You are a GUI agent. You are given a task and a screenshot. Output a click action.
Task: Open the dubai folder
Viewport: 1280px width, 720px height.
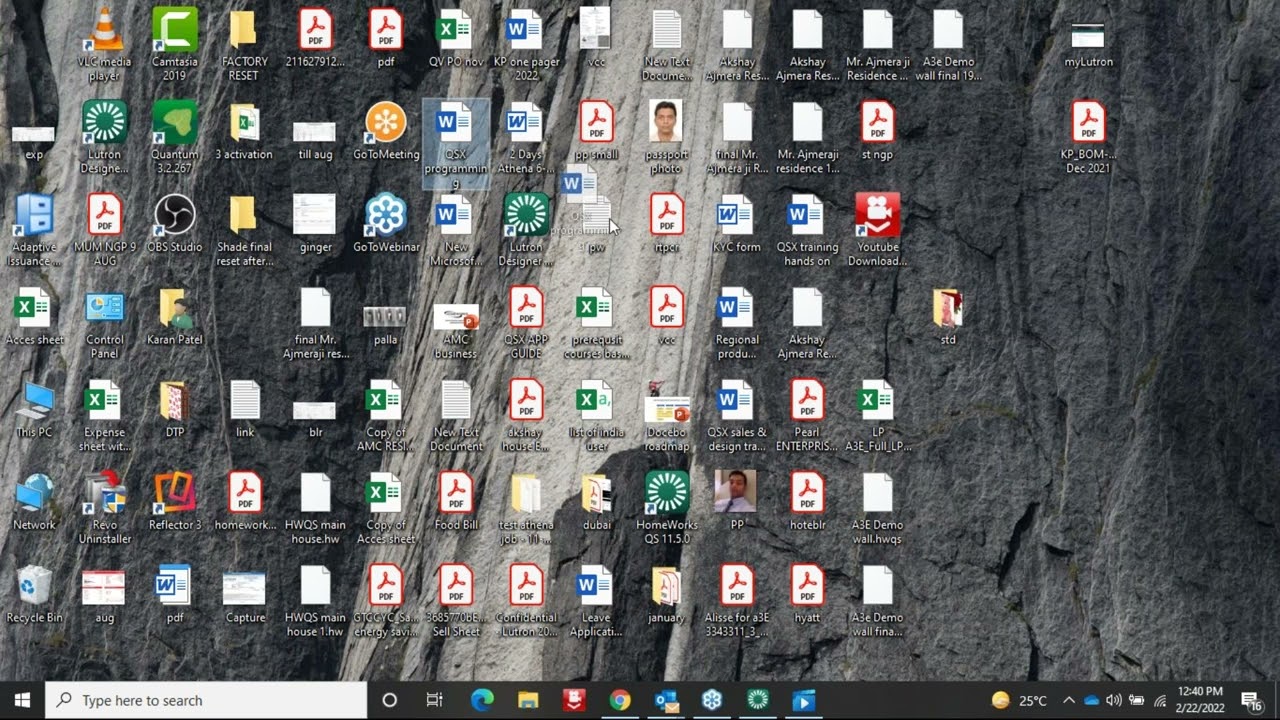click(596, 501)
